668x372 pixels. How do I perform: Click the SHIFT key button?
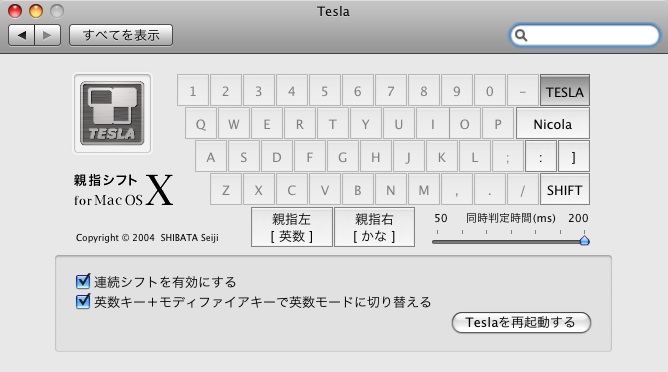(565, 190)
